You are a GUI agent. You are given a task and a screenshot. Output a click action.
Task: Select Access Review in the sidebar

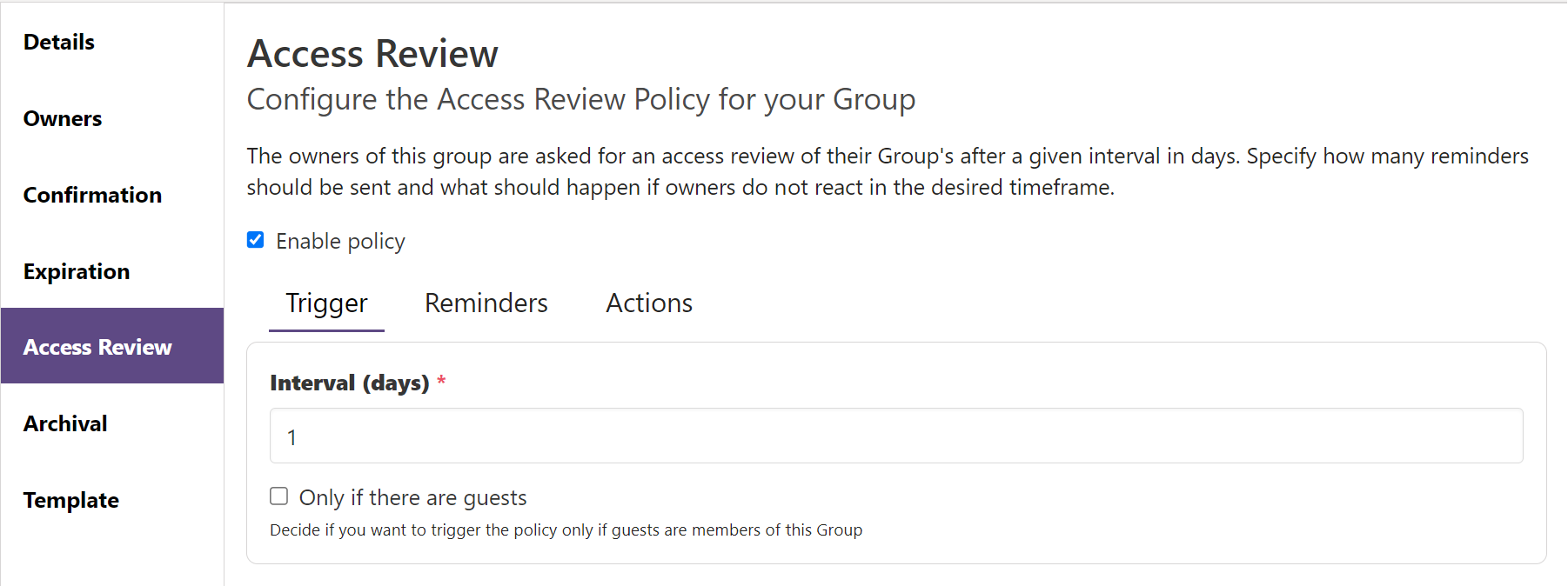point(97,346)
